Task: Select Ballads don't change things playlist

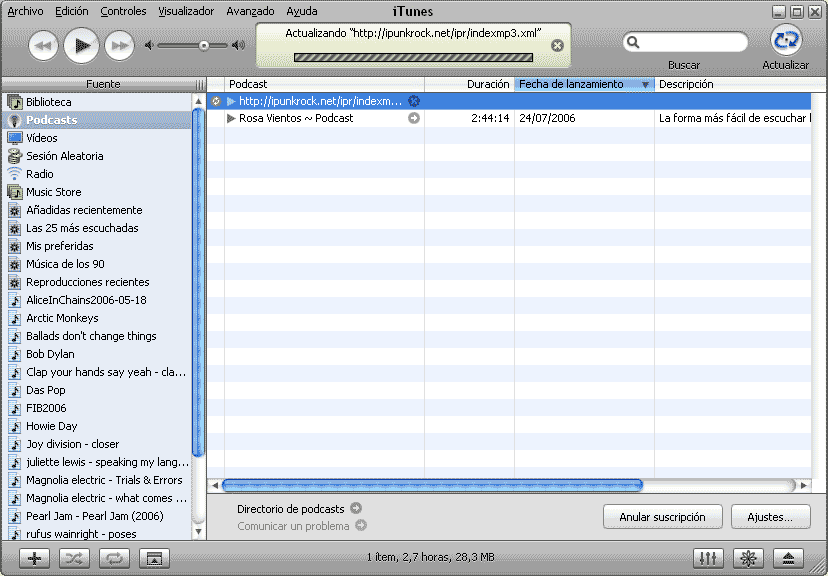Action: 98,335
